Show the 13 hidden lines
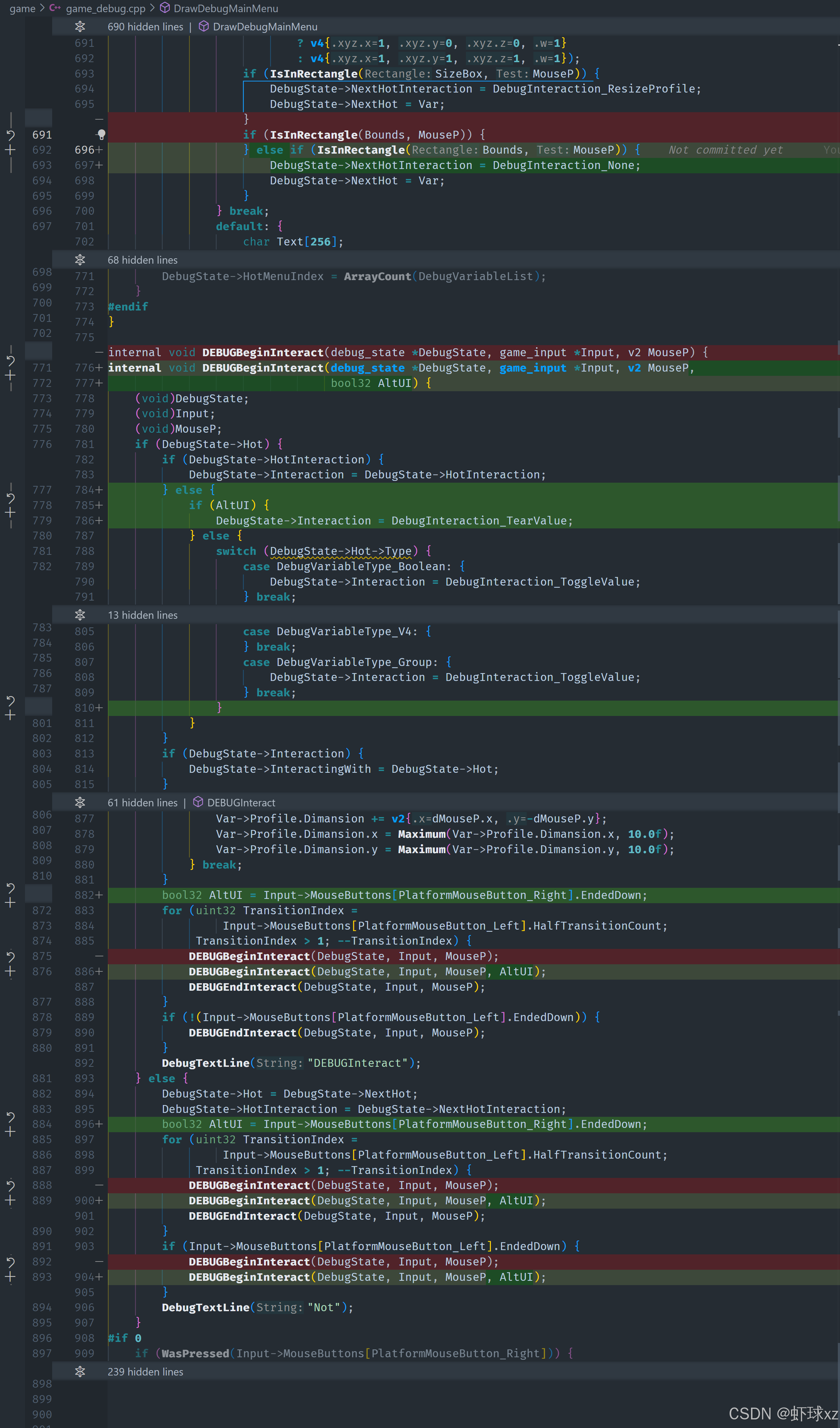 (x=80, y=615)
